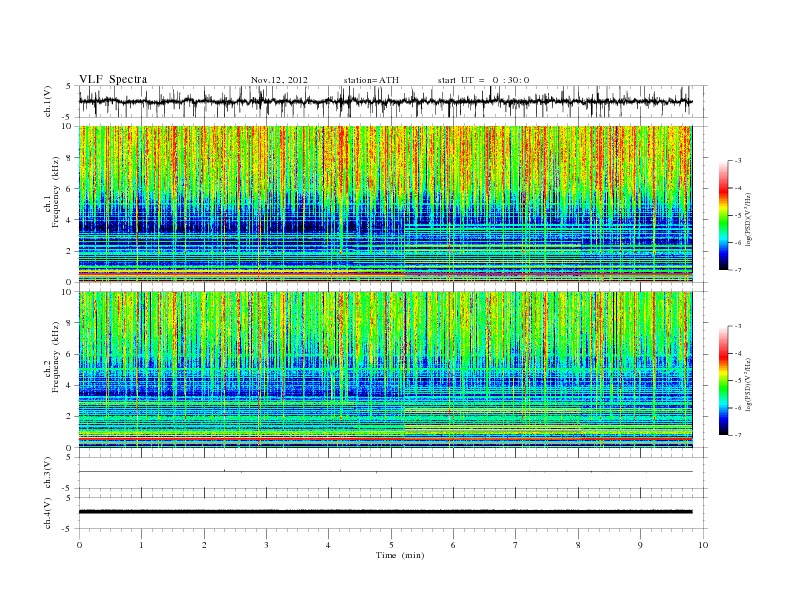Click the "9" minute tick label
This screenshot has height=612, width=792.
(640, 545)
